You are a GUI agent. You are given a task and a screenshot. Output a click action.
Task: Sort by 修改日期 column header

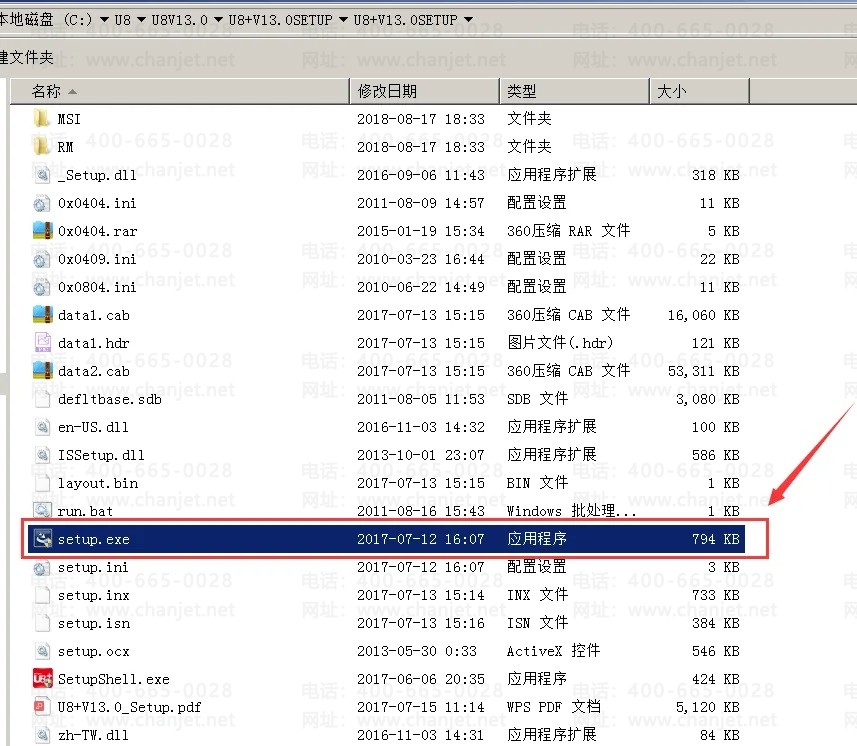[424, 91]
